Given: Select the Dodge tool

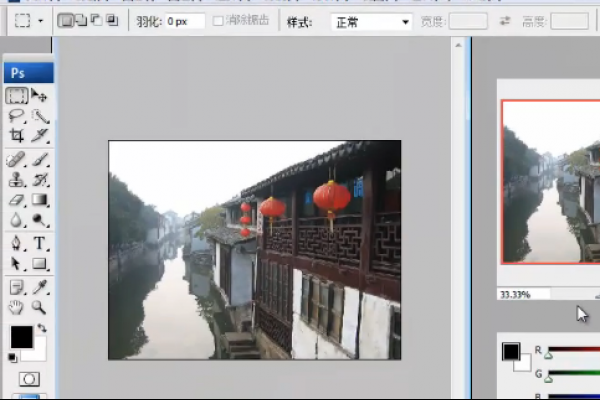Looking at the screenshot, I should [x=40, y=220].
